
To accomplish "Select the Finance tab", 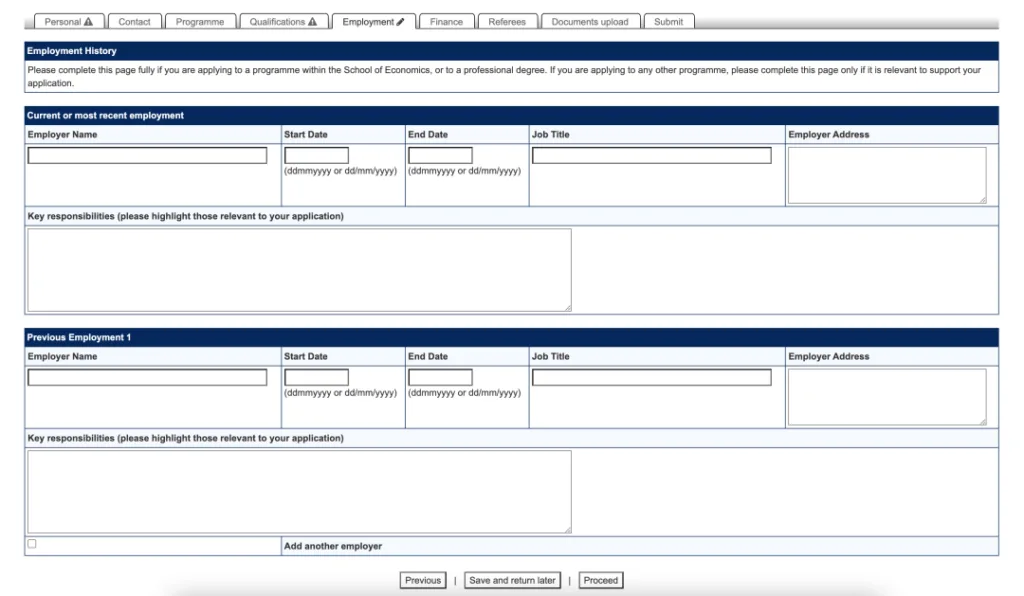I will [x=446, y=22].
